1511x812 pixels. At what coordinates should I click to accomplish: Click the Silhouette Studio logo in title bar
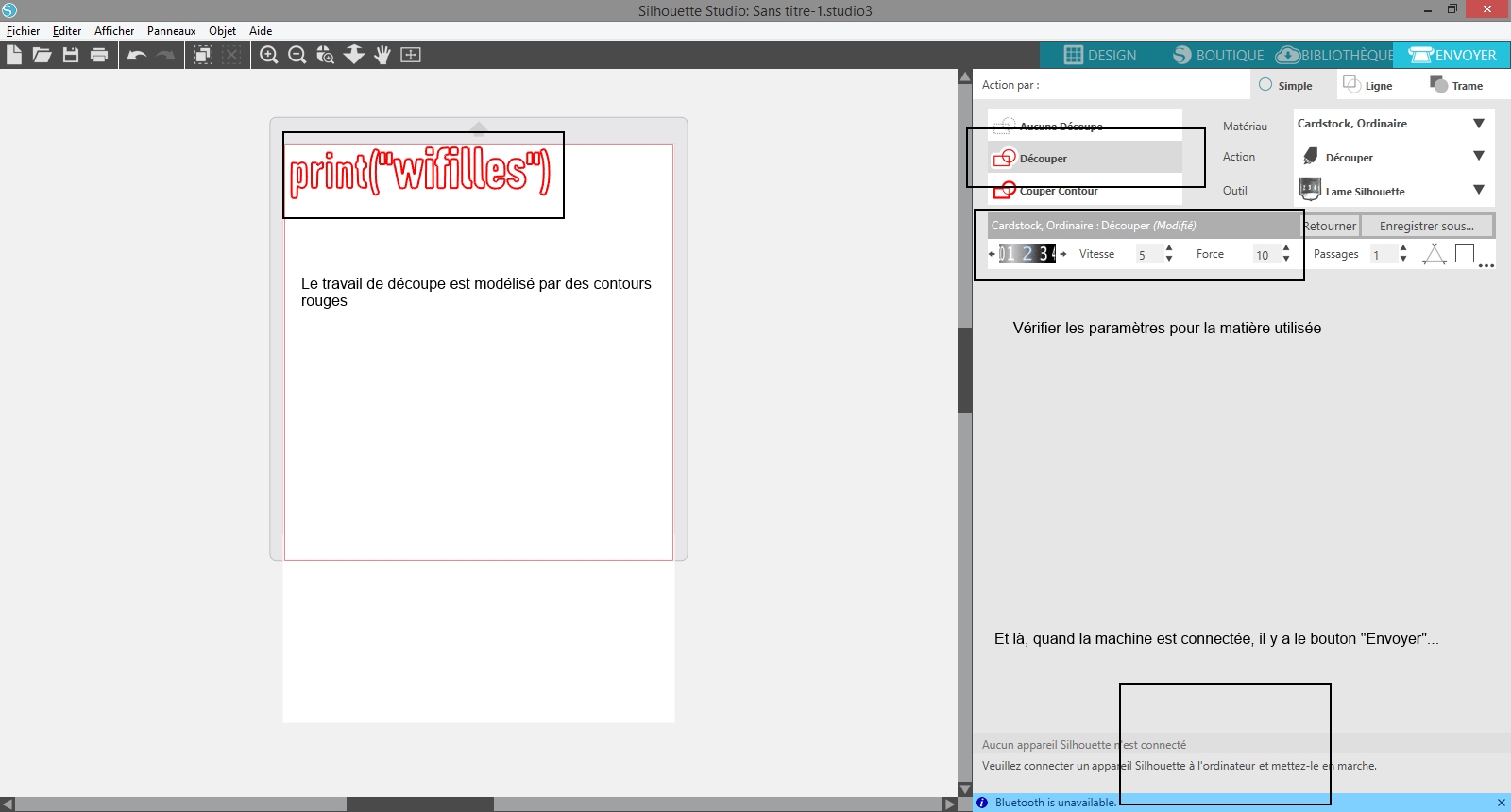point(9,10)
